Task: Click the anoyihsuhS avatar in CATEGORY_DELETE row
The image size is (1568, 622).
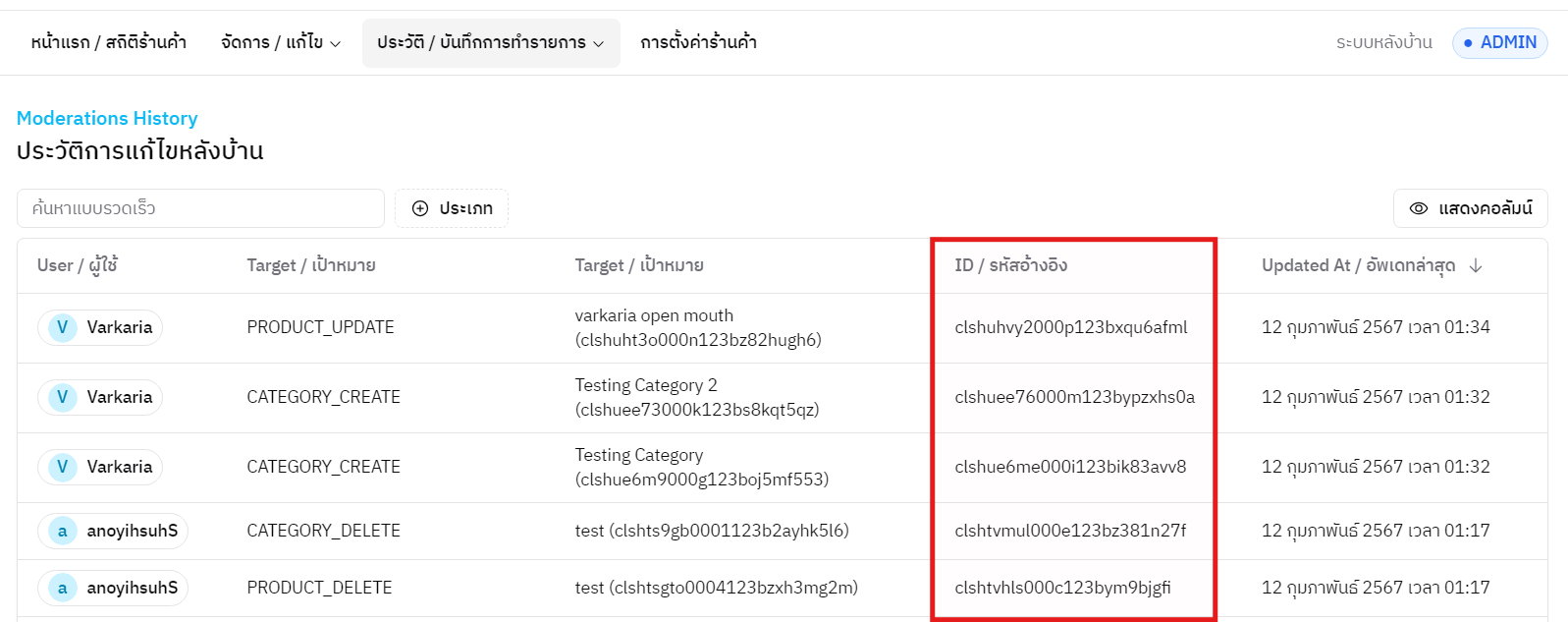Action: pos(63,532)
